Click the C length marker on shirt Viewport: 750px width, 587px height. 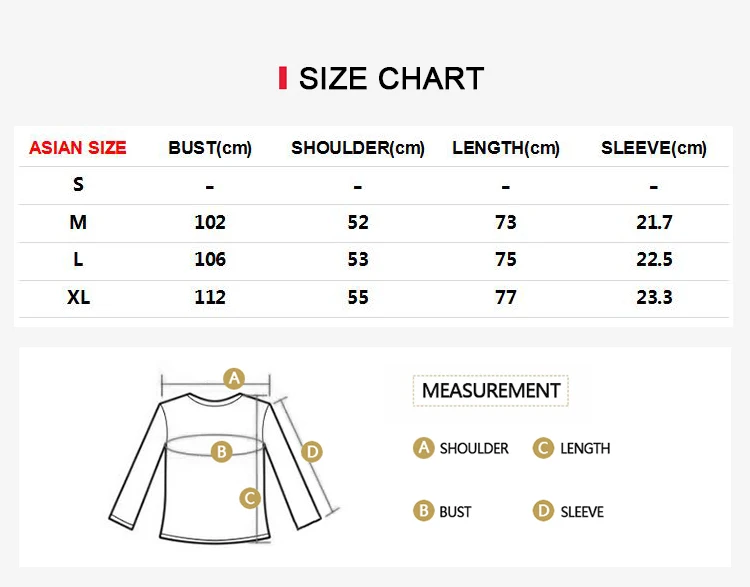point(251,498)
